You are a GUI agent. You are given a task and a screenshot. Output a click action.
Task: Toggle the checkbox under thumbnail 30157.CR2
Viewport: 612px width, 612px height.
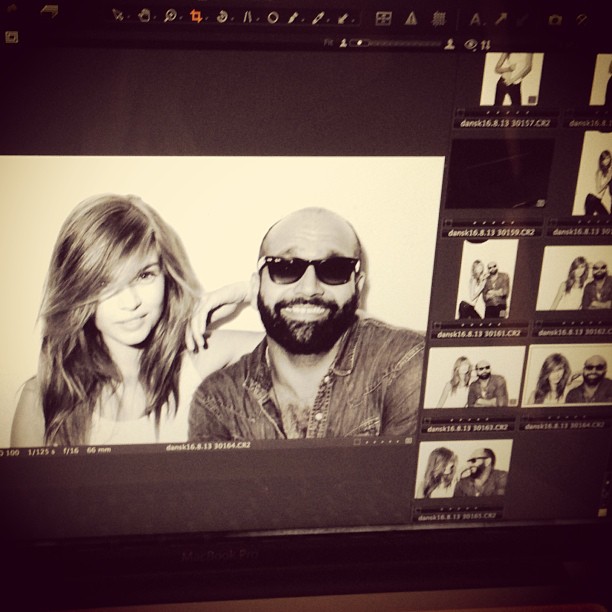click(461, 113)
